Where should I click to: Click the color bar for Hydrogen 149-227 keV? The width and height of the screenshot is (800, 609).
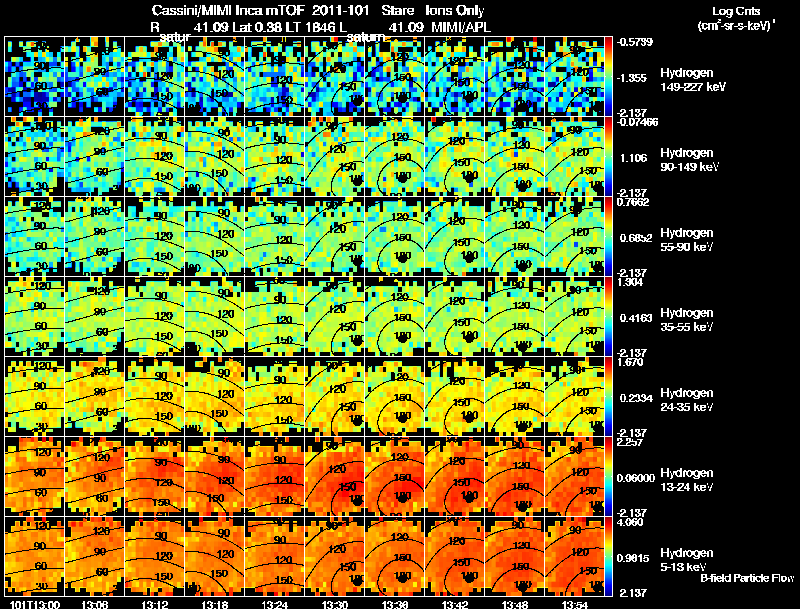pyautogui.click(x=608, y=76)
